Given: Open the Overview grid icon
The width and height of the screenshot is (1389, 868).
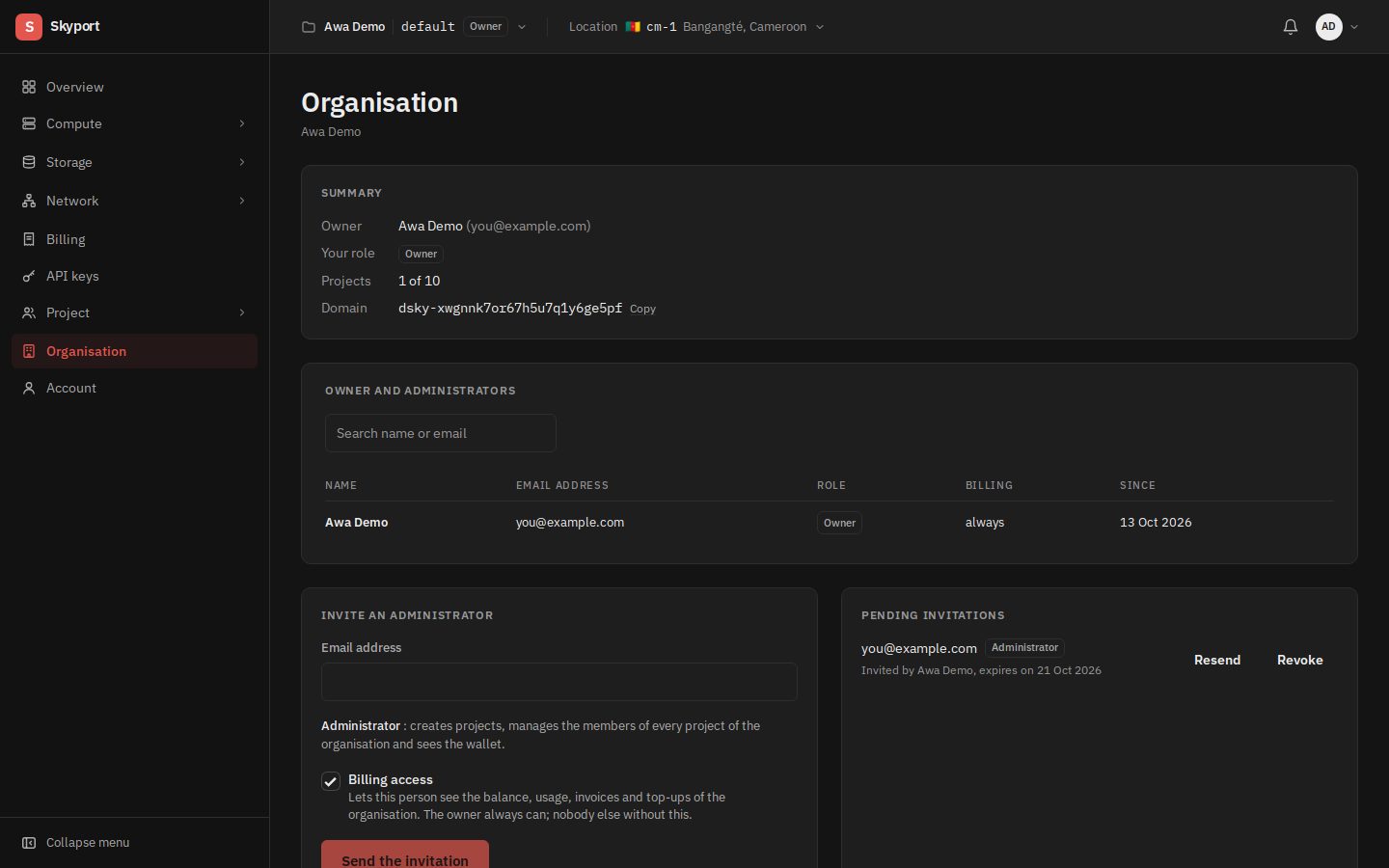Looking at the screenshot, I should [29, 87].
